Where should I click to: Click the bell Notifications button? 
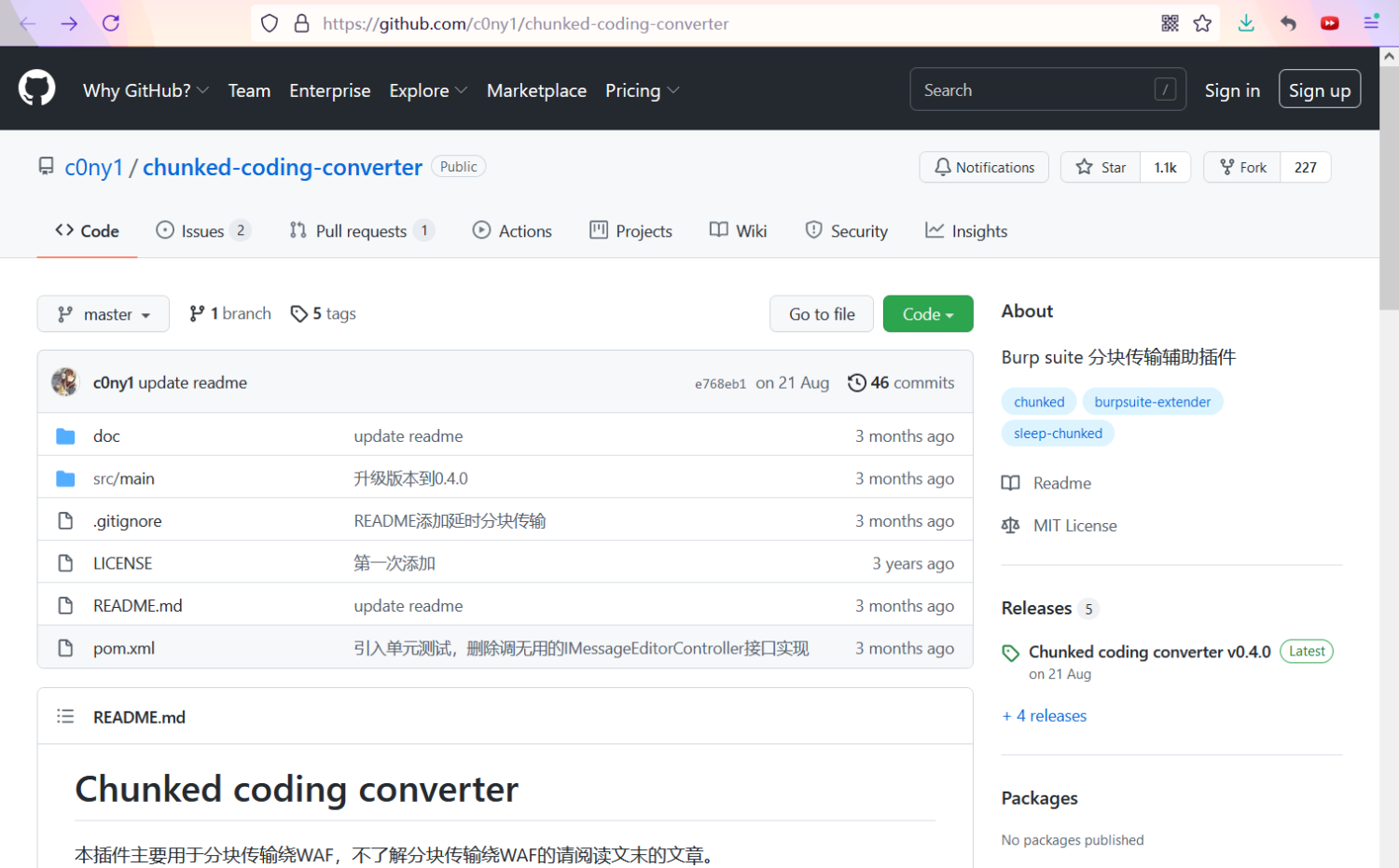[984, 167]
